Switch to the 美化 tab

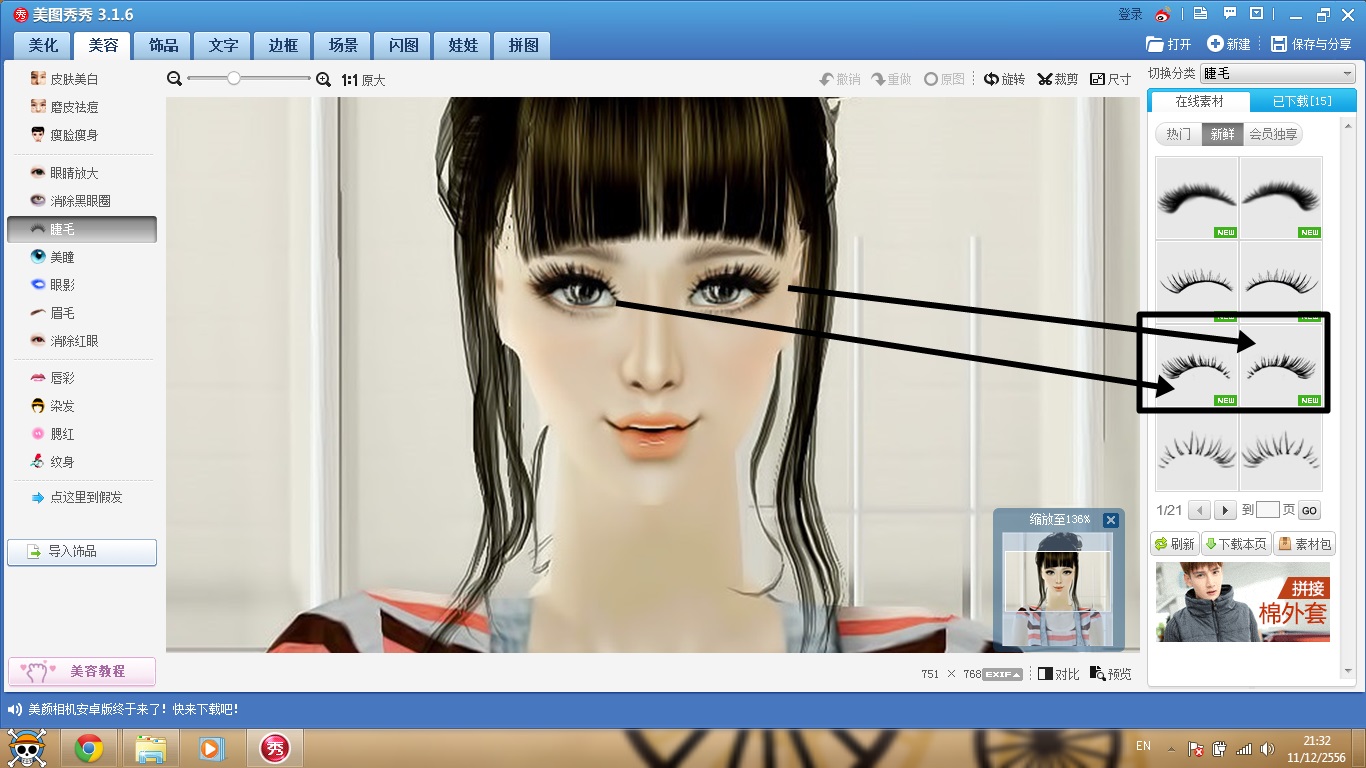point(43,45)
